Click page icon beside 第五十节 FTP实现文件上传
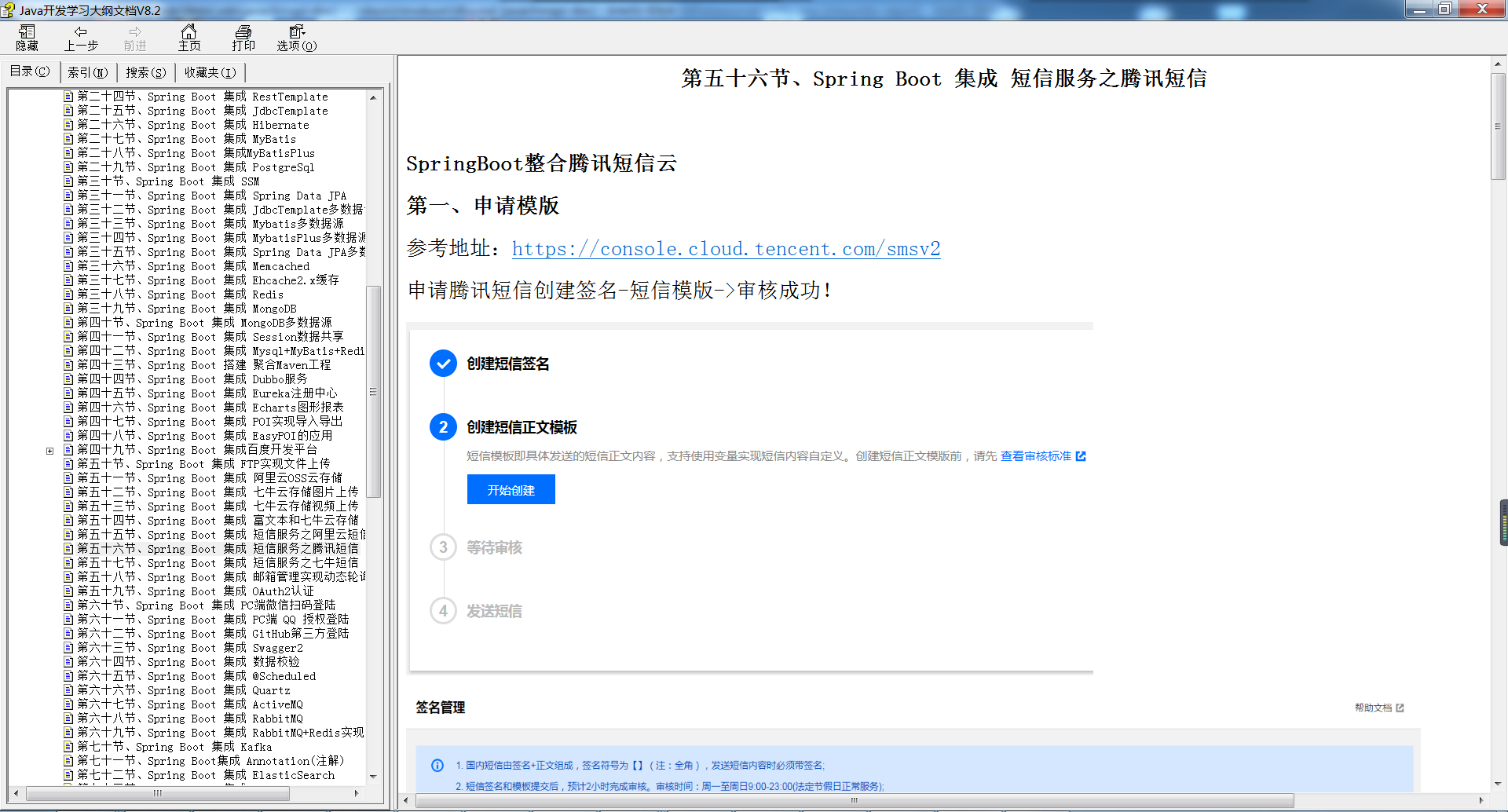Viewport: 1508px width, 812px height. 68,464
